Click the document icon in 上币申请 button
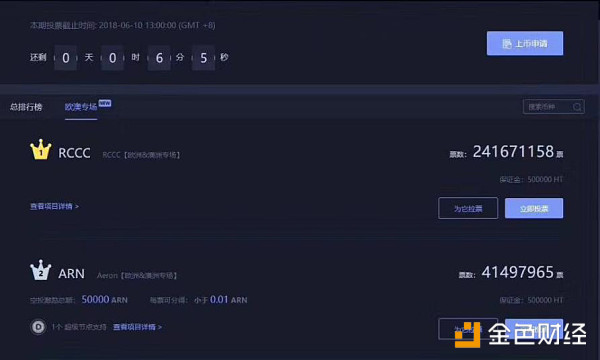The height and width of the screenshot is (360, 600). tap(507, 44)
